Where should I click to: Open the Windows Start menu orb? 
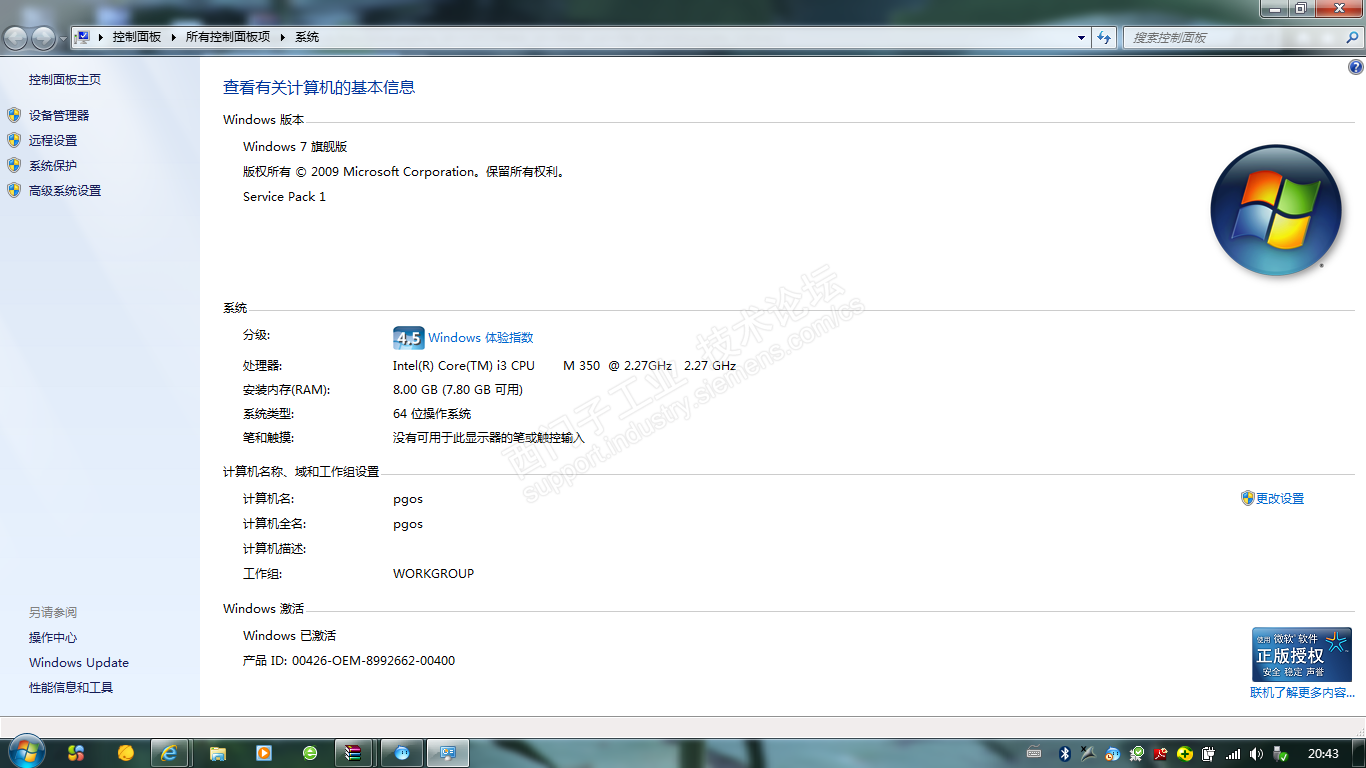25,752
